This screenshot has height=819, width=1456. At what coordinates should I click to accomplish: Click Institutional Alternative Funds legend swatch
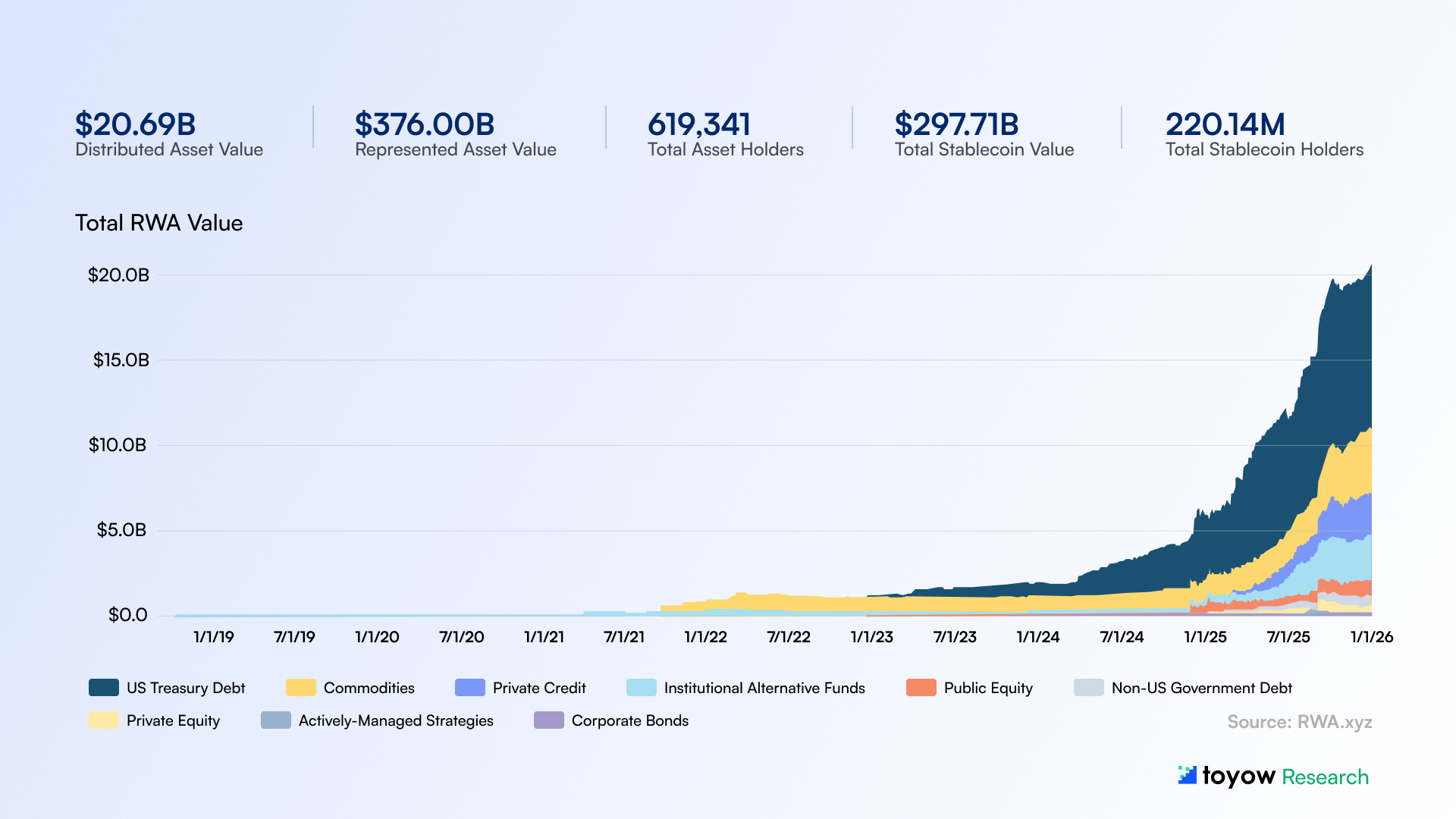[641, 688]
